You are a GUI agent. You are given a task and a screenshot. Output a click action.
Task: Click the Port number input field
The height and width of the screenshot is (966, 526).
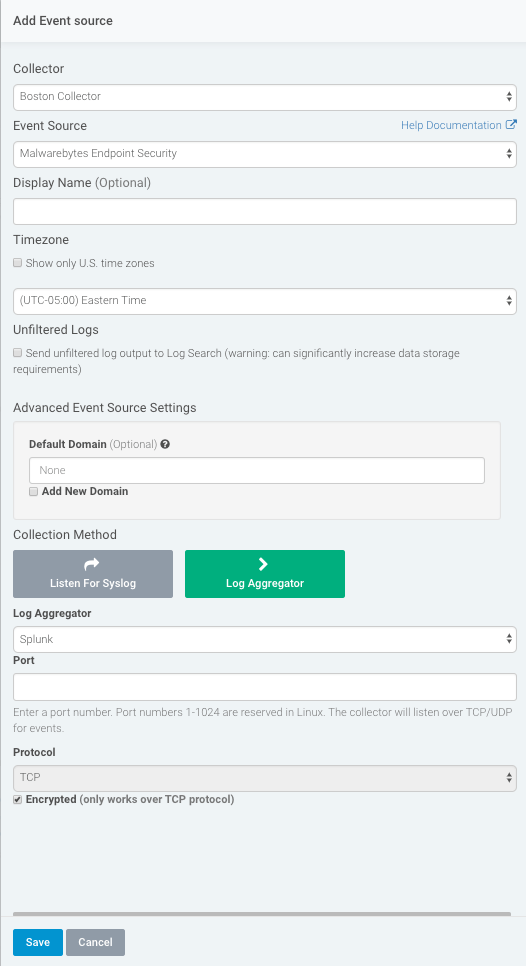pyautogui.click(x=265, y=687)
